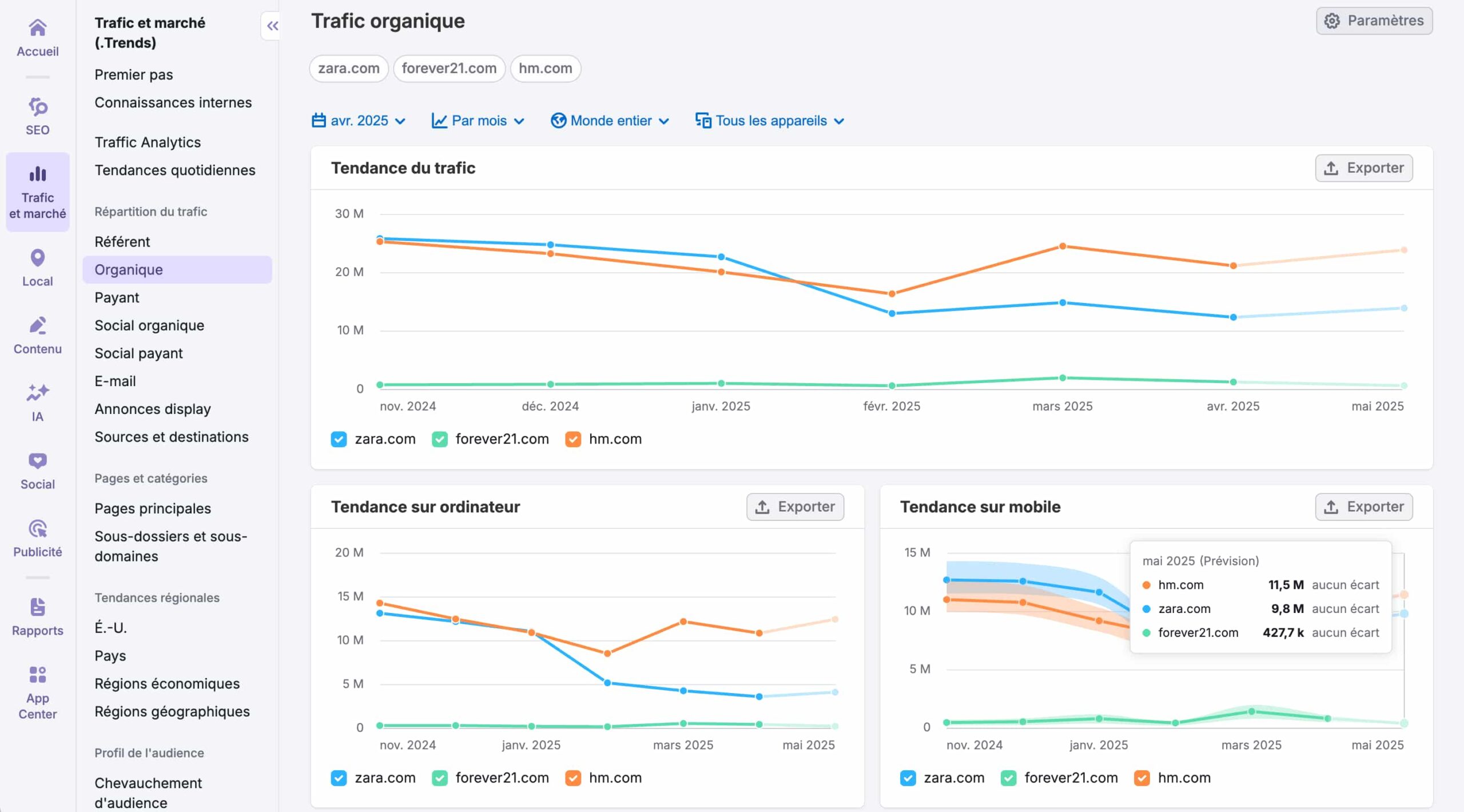Screen dimensions: 1464x812
Task: Open the Tous les appareils dropdown
Action: tap(770, 121)
